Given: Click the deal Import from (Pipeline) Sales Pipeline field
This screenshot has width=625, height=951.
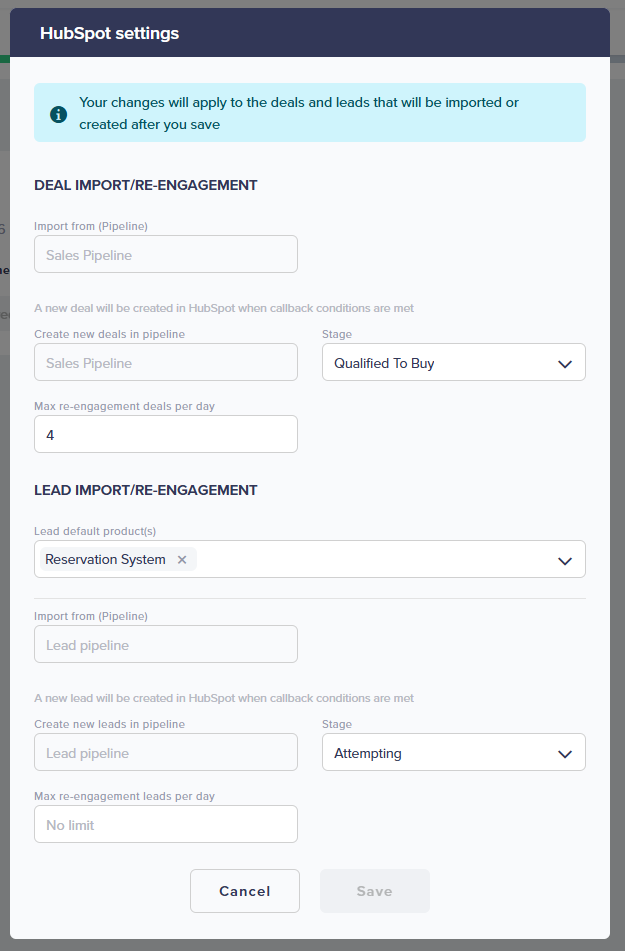Looking at the screenshot, I should coord(166,255).
